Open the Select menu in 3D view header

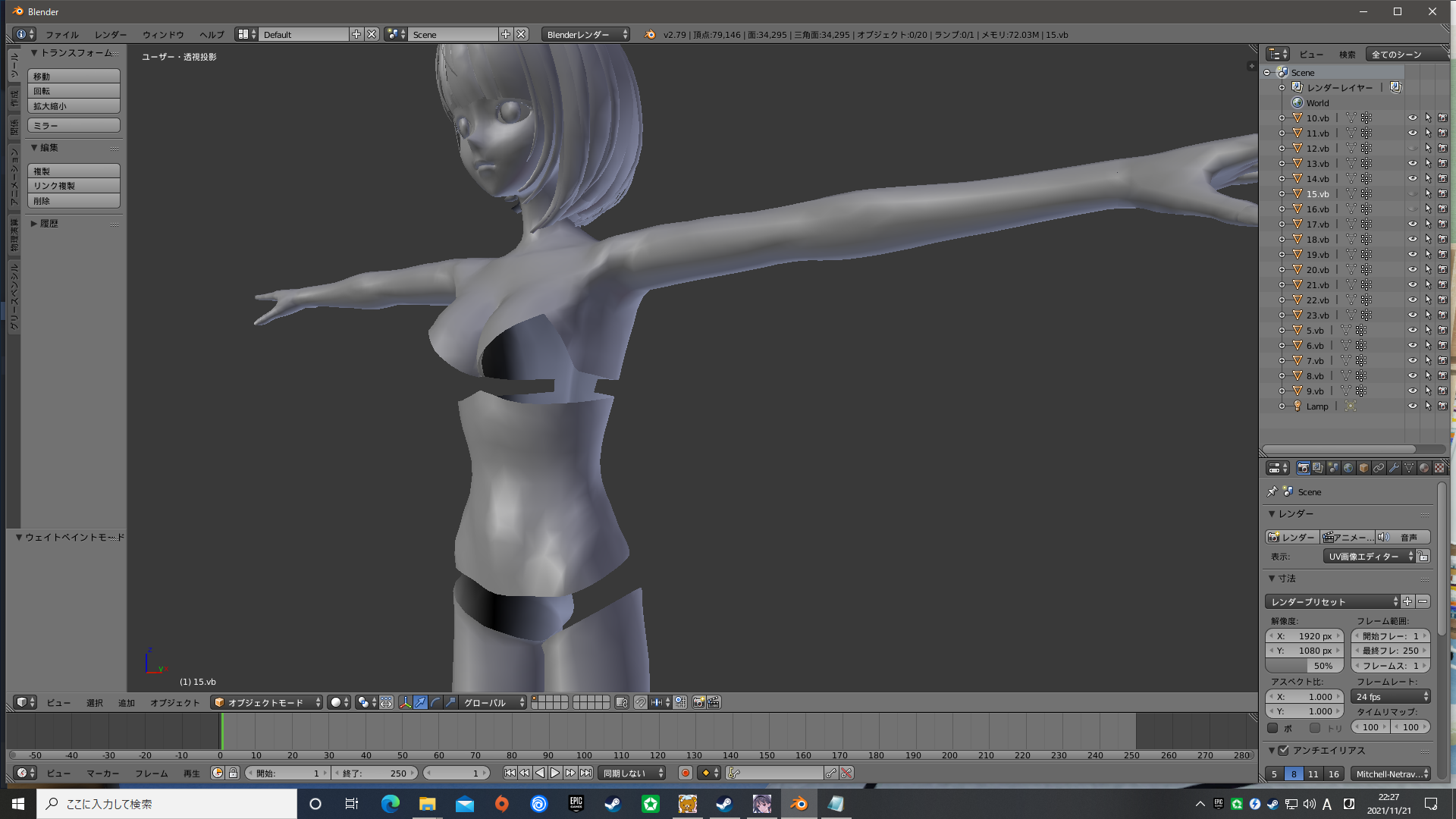(94, 702)
